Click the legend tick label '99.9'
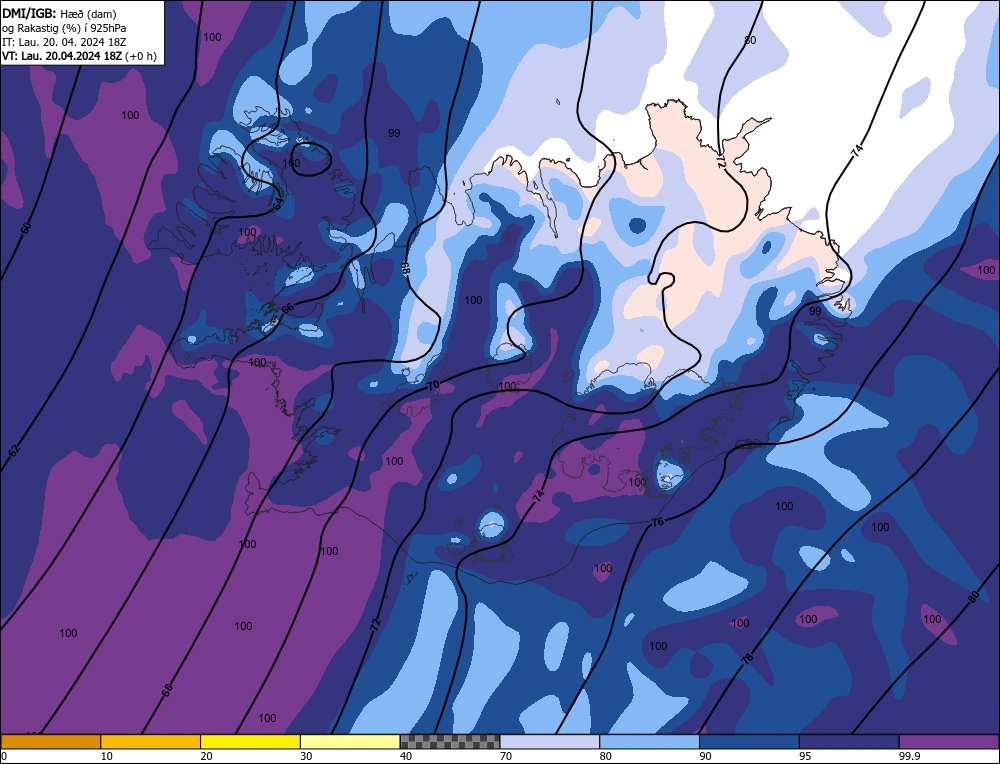This screenshot has height=764, width=1000. [908, 756]
